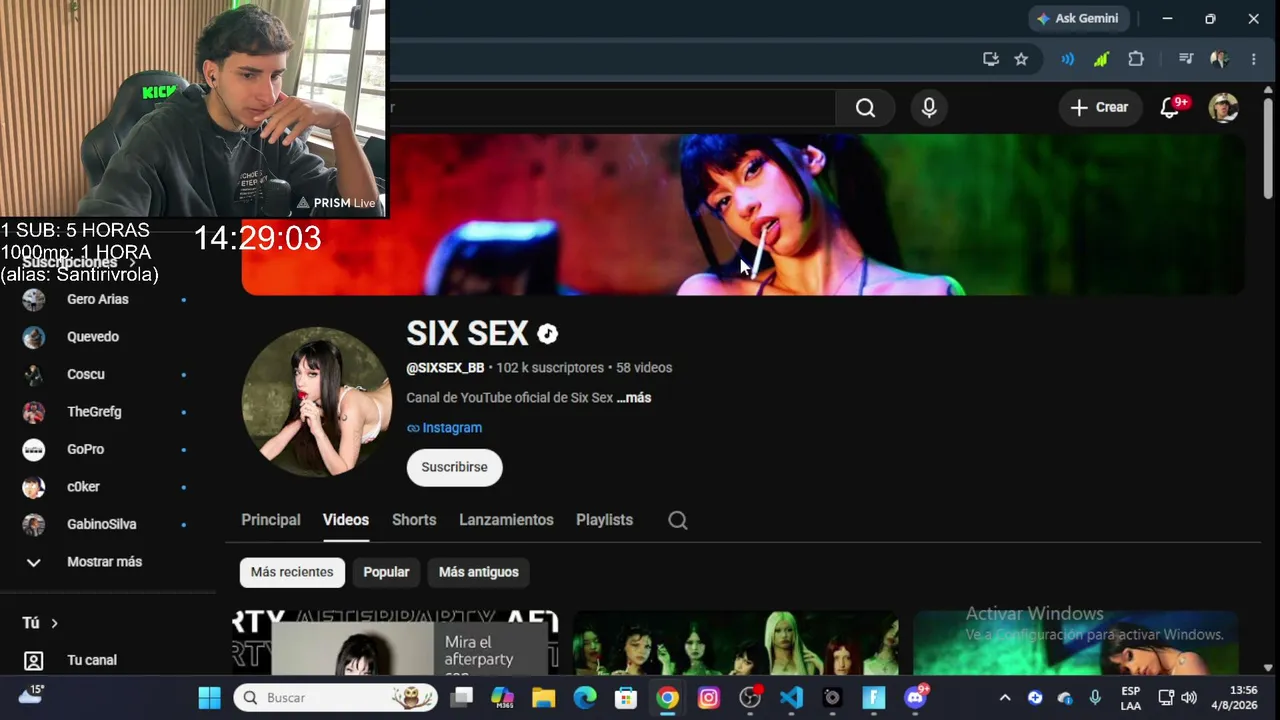This screenshot has height=720, width=1280.
Task: Click the tray microphone icon
Action: coord(1095,698)
